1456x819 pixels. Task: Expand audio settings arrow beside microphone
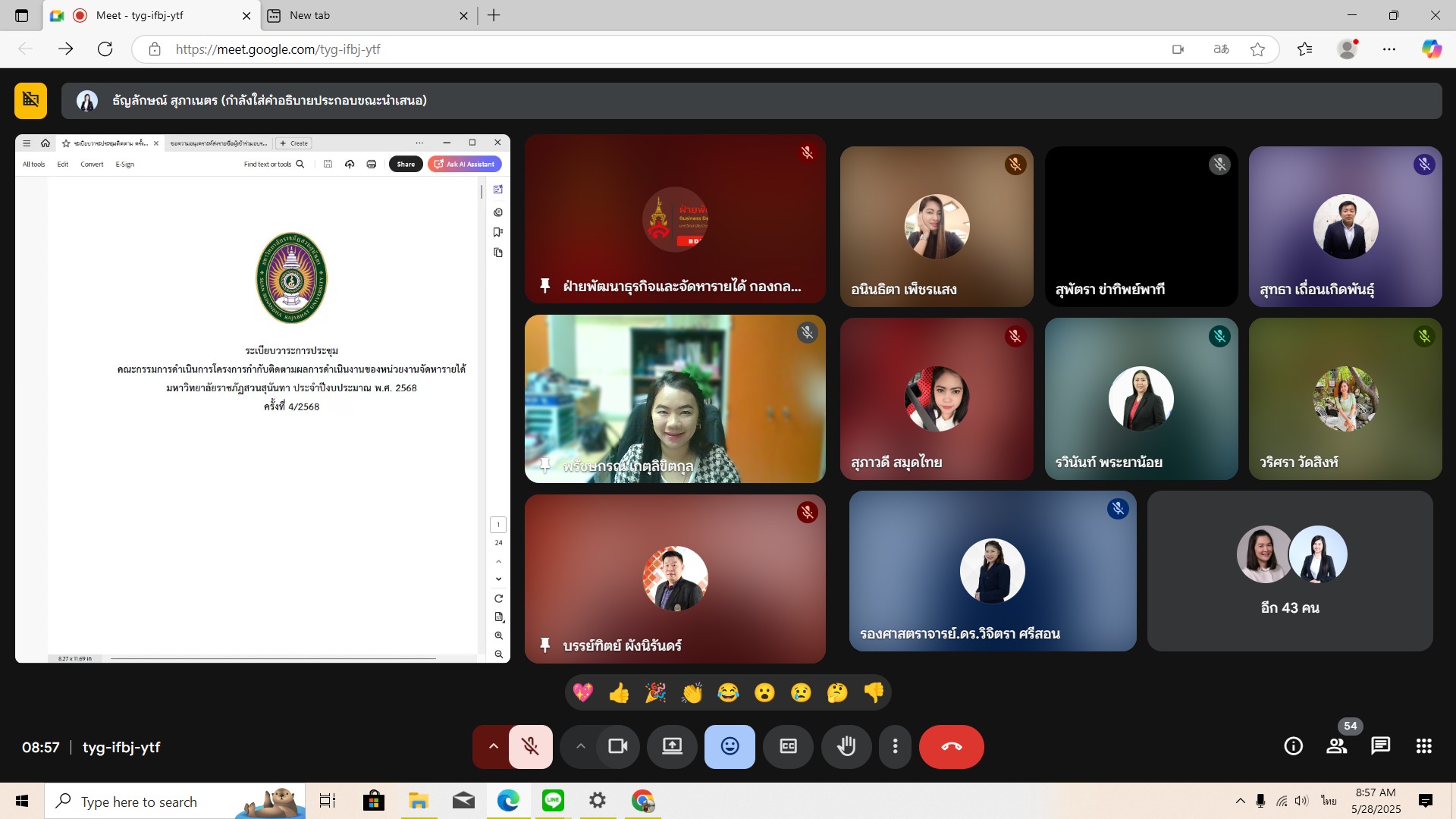[493, 747]
